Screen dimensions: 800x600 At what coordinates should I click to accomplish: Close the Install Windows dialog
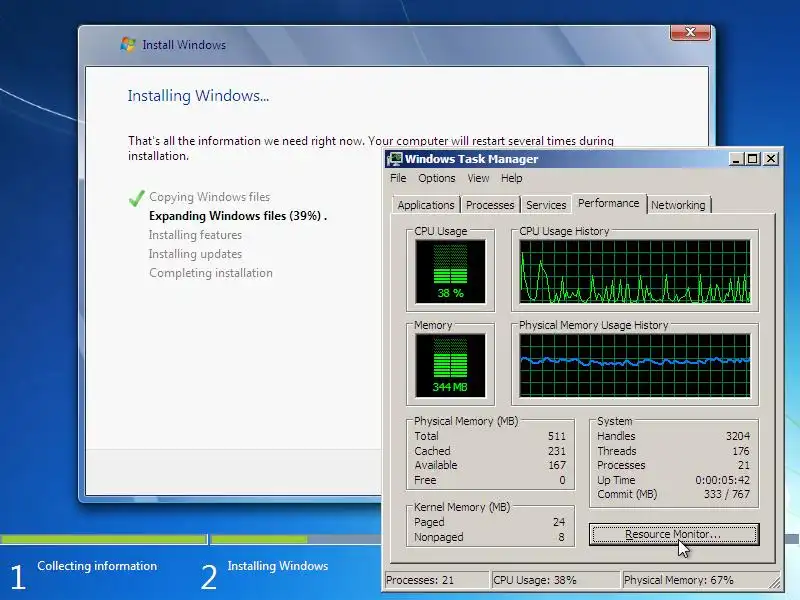point(690,32)
